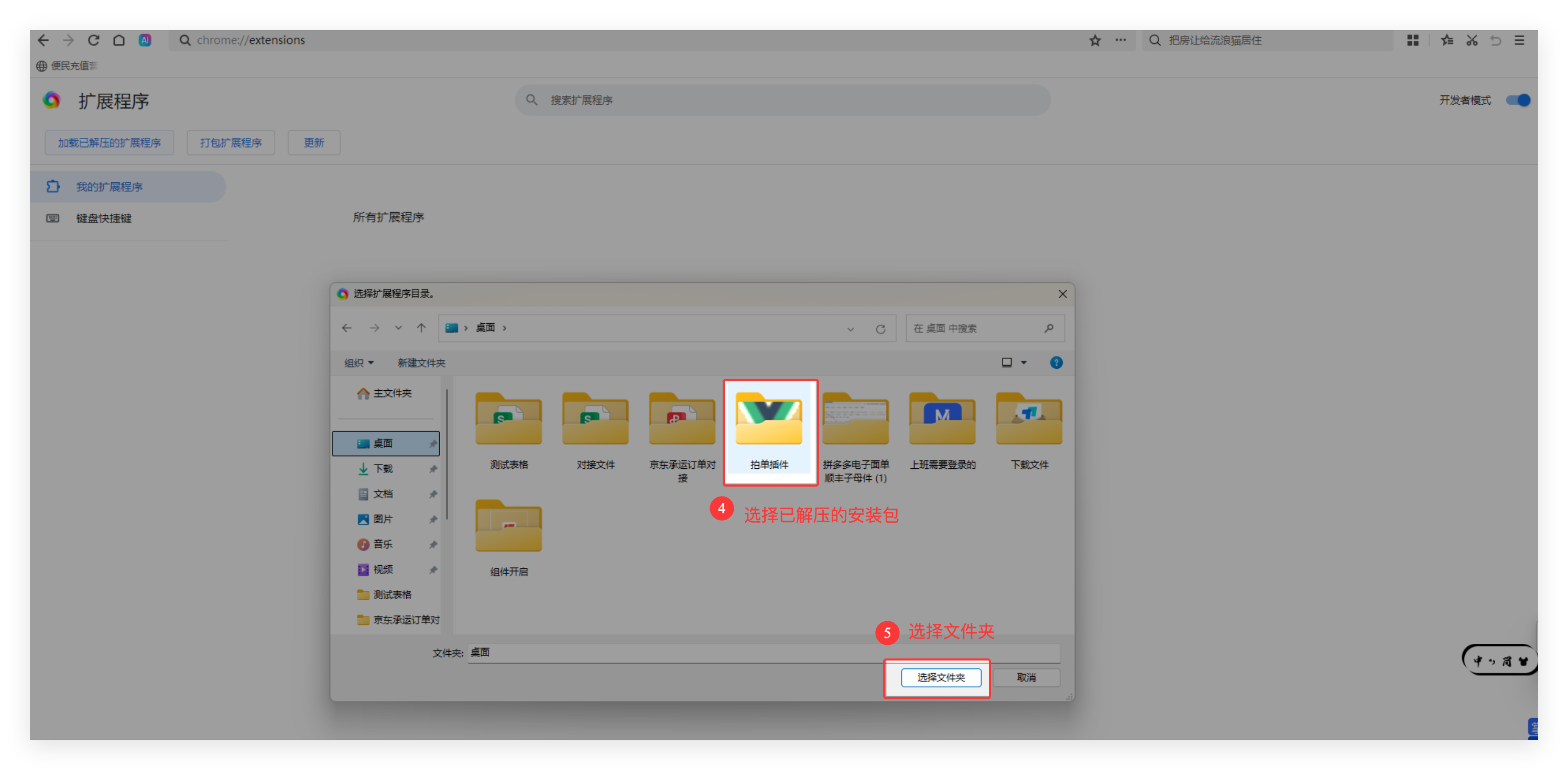The height and width of the screenshot is (770, 1568).
Task: Expand the 组织 dropdown menu
Action: [x=358, y=363]
